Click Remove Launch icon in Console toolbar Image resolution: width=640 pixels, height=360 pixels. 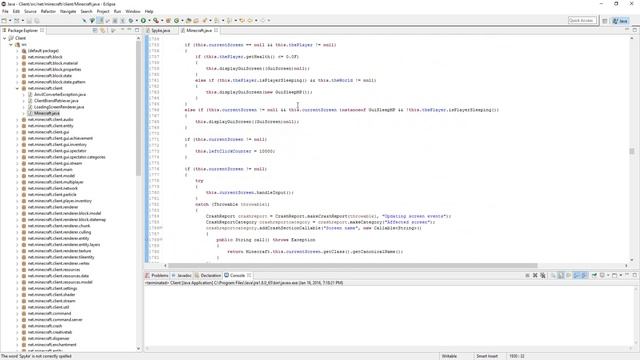point(535,276)
